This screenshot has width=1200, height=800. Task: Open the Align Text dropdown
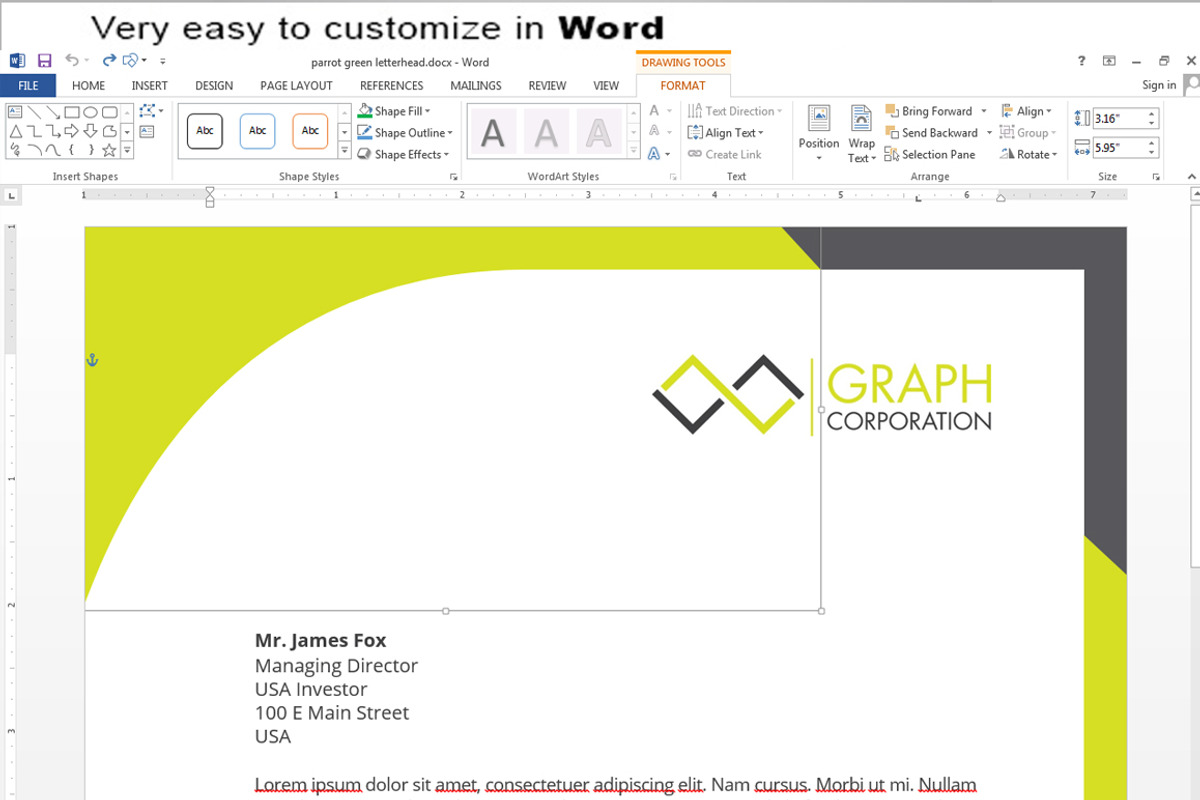(726, 133)
